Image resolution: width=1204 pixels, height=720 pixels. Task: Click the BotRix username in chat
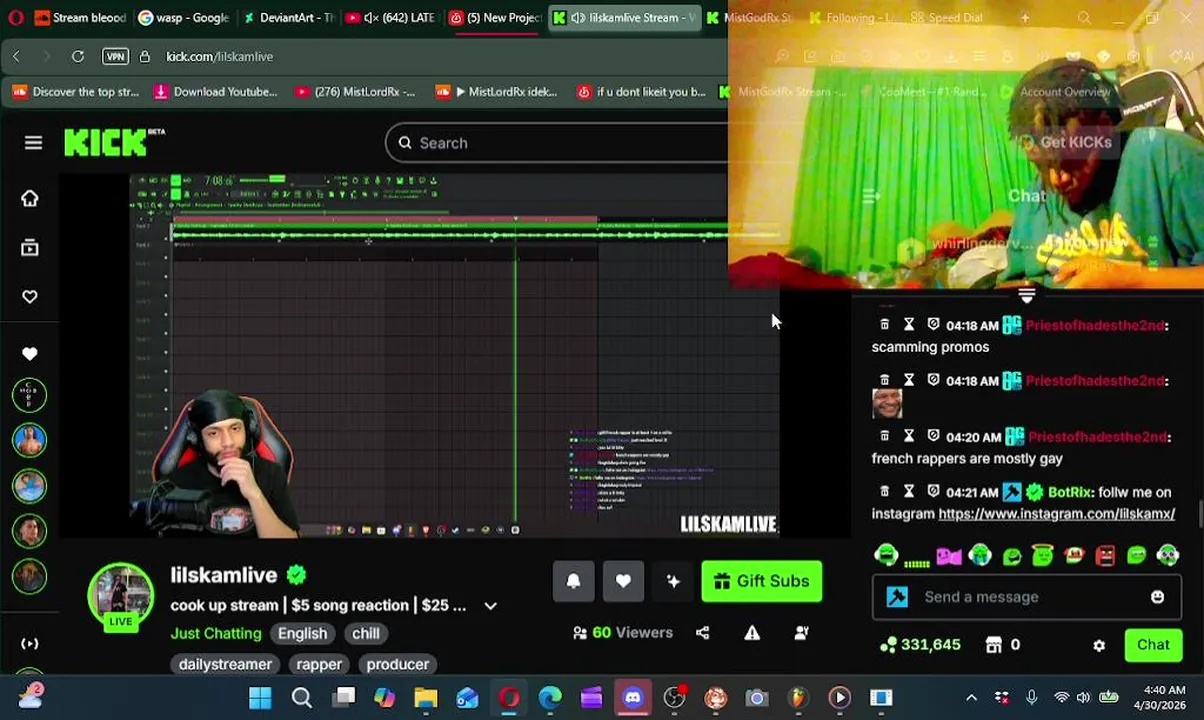[x=1069, y=492]
